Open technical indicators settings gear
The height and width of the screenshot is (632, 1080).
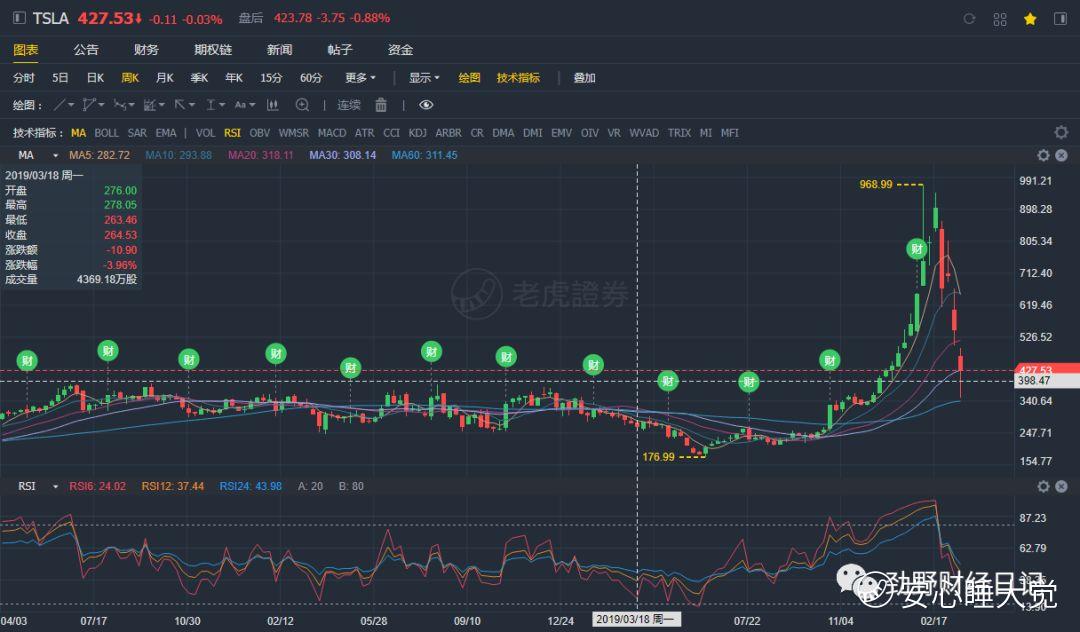1061,132
